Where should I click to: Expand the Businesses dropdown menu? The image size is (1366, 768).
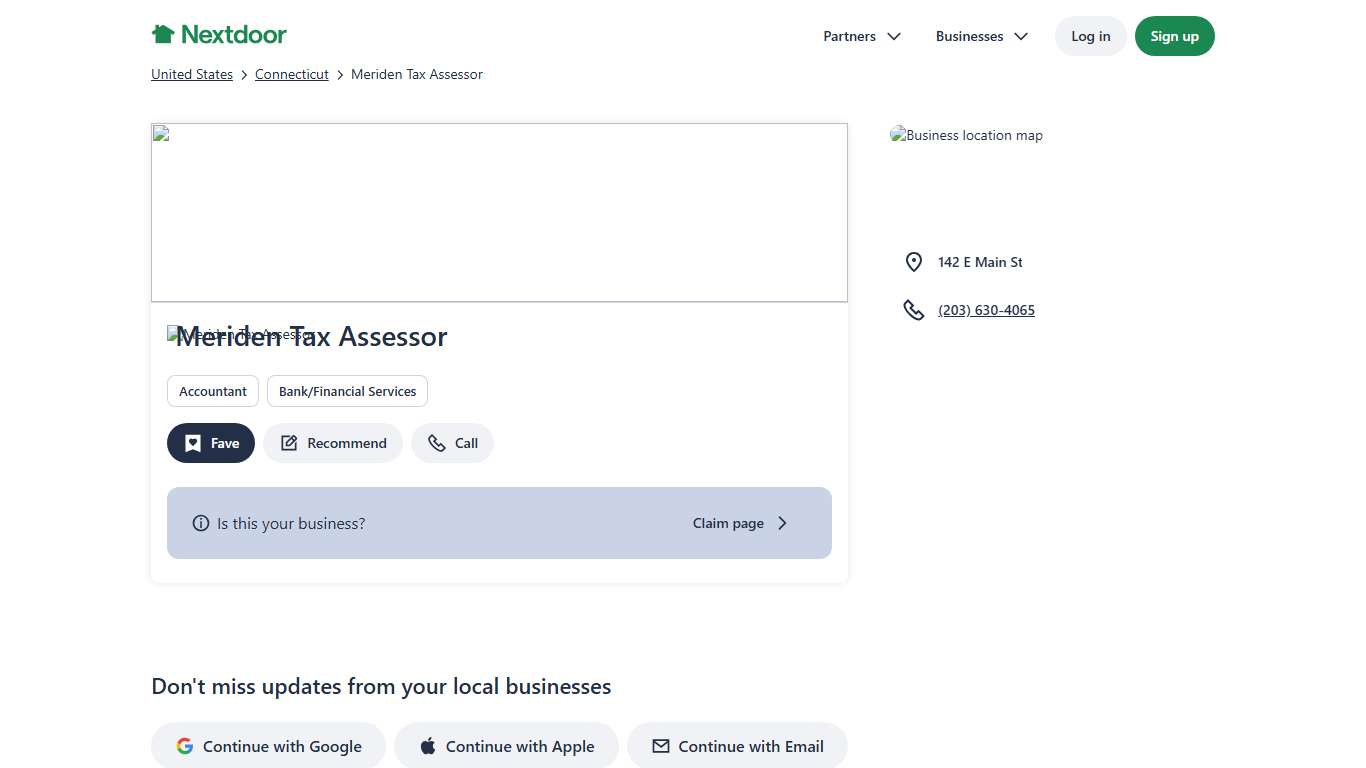(x=981, y=36)
